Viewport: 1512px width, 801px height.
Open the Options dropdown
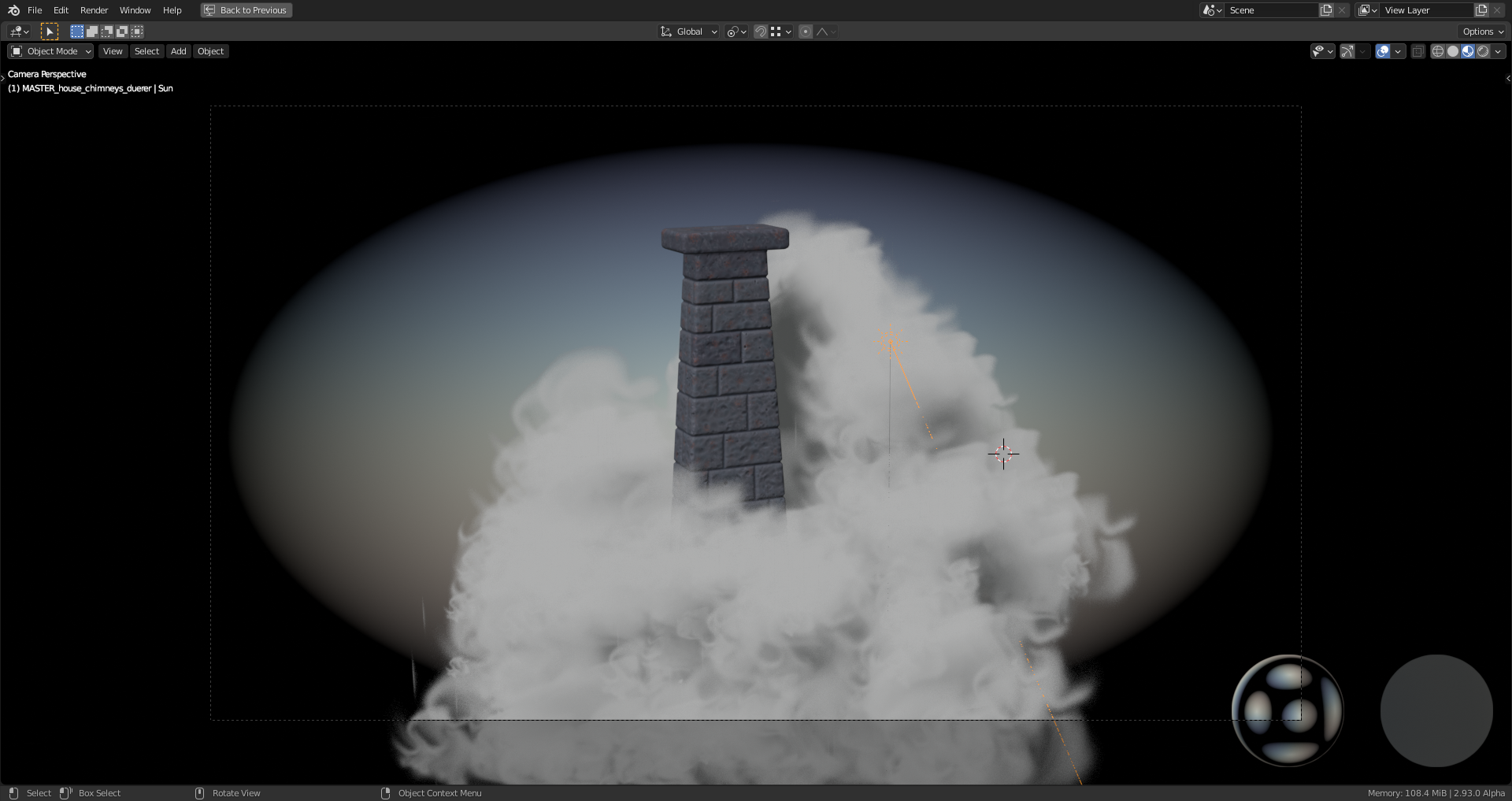point(1483,32)
